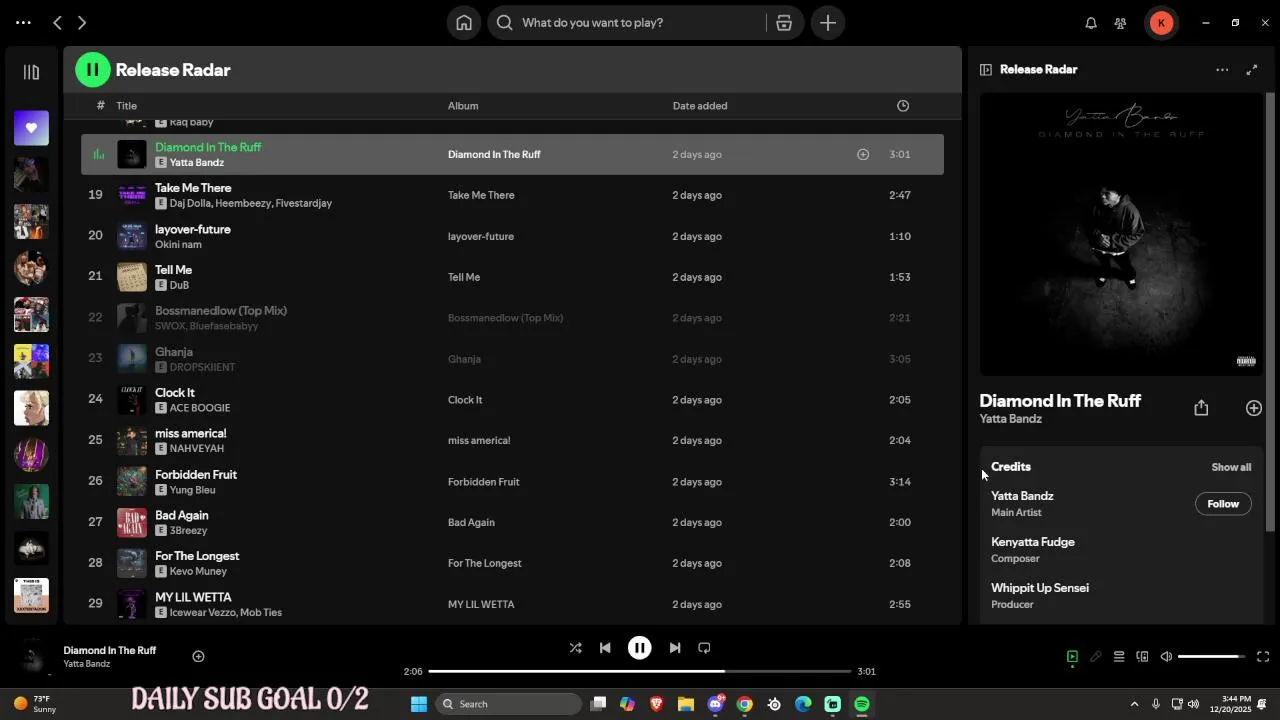
Task: Pause playback in the bottom player
Action: (x=640, y=648)
